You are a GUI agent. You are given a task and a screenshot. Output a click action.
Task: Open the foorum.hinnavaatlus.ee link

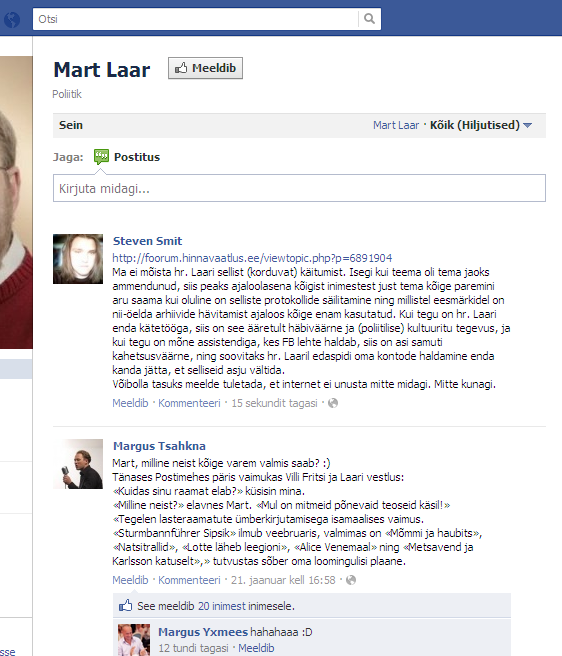(x=252, y=258)
